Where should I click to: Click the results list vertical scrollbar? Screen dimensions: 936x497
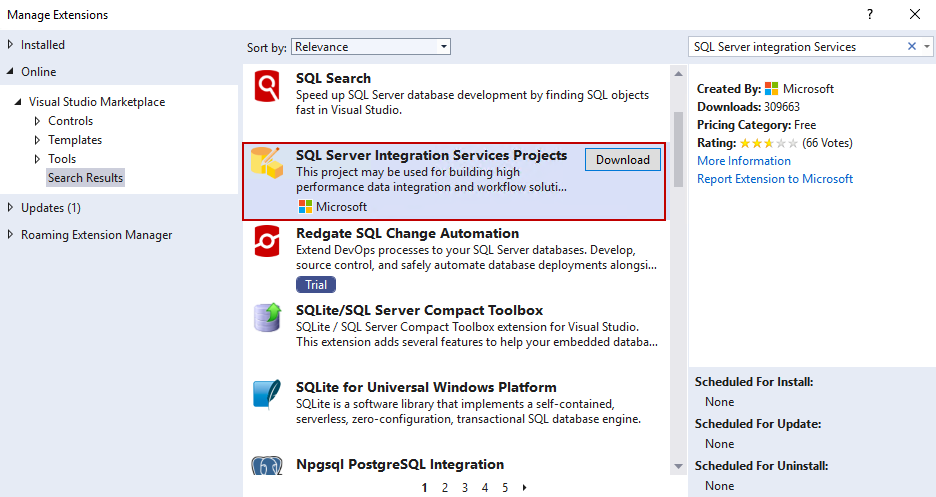click(x=679, y=148)
